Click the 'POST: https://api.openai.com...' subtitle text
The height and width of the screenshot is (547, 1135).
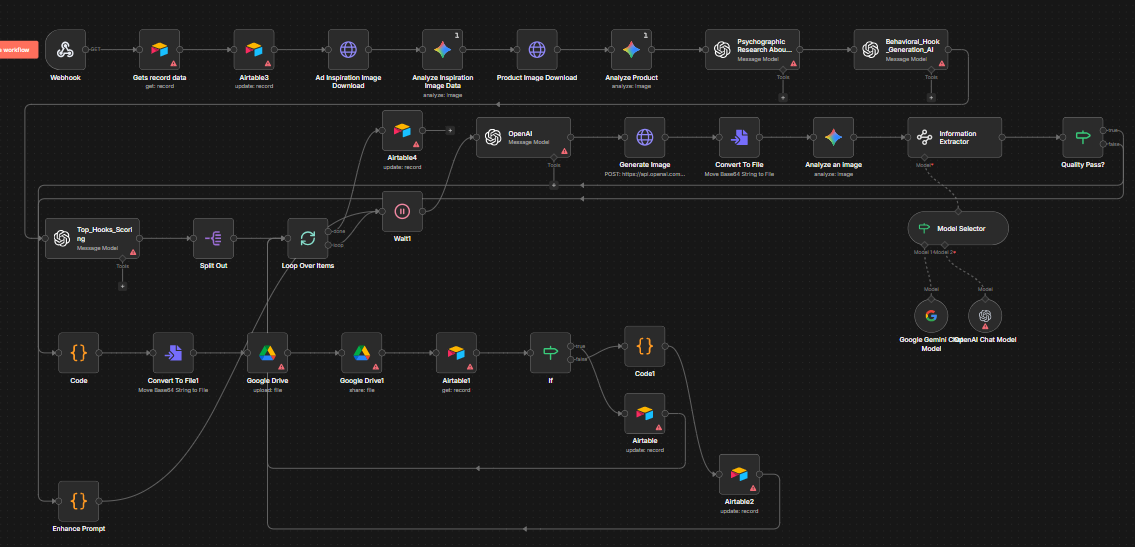(x=645, y=174)
